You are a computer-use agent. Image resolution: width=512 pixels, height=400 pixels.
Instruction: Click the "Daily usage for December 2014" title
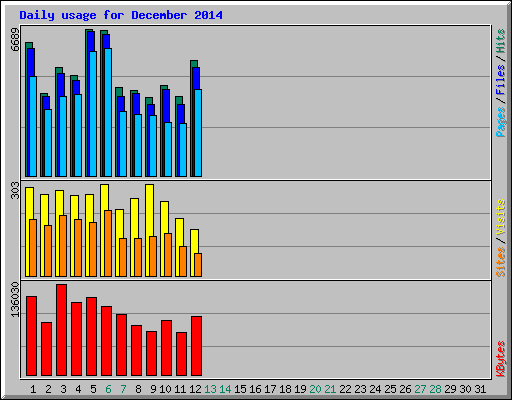[x=121, y=15]
